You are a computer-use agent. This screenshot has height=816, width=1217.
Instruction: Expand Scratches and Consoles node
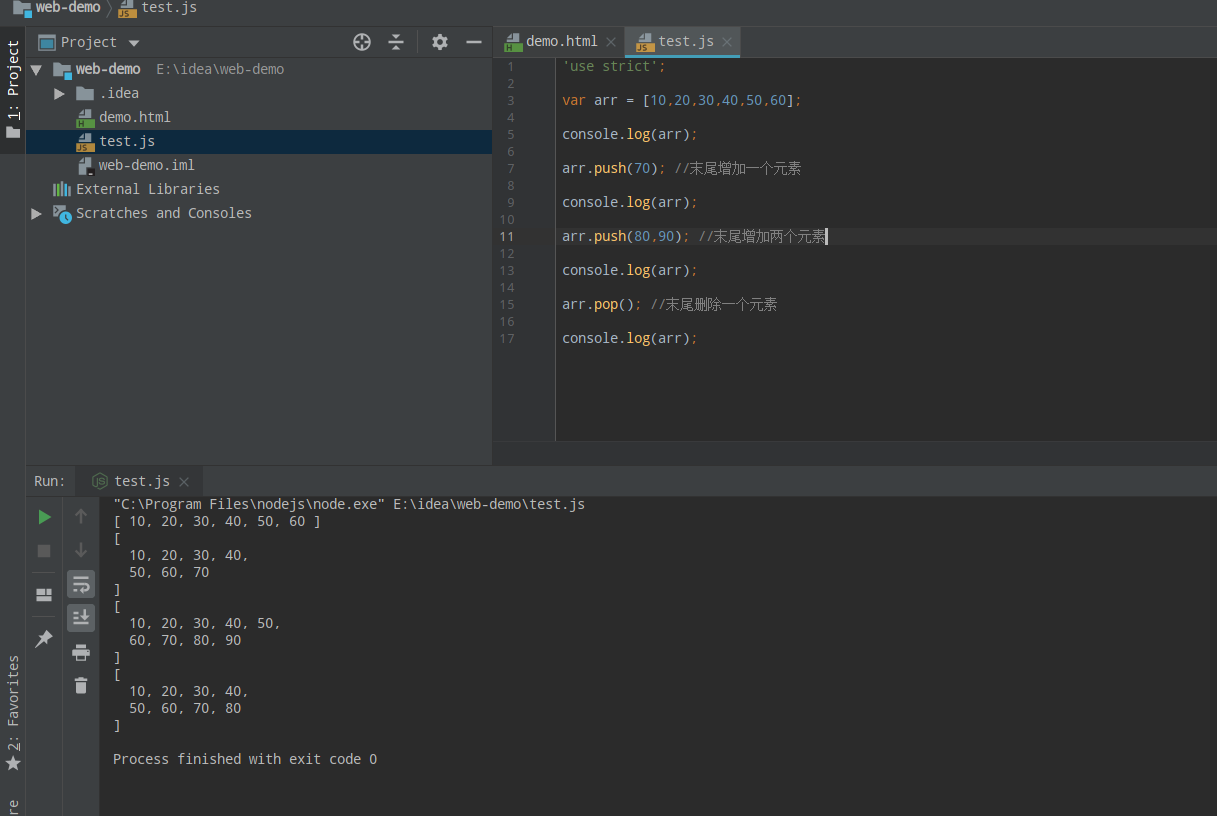coord(36,214)
